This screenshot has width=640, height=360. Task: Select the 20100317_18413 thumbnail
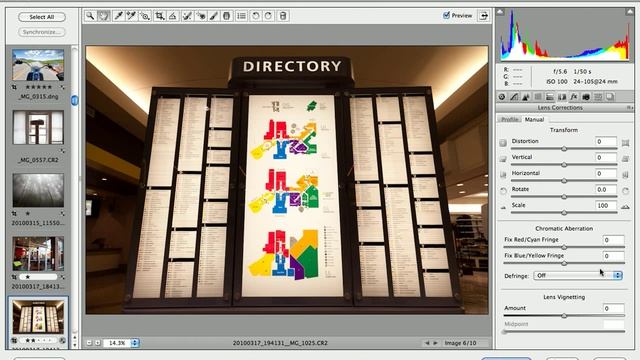pyautogui.click(x=38, y=254)
